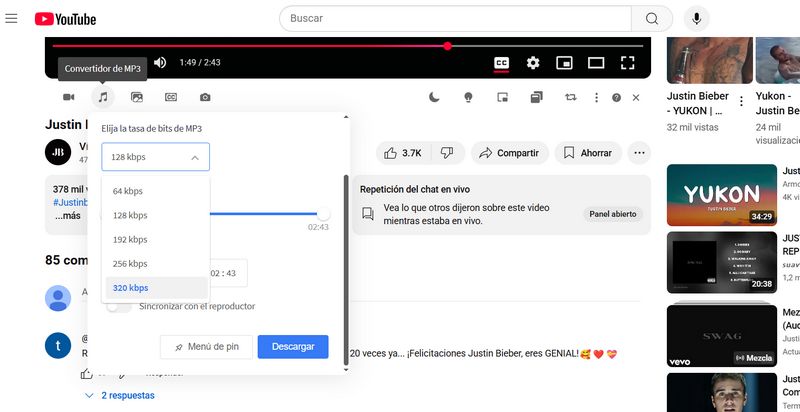800x412 pixels.
Task: Switch to the miniplayer
Action: pyautogui.click(x=564, y=63)
